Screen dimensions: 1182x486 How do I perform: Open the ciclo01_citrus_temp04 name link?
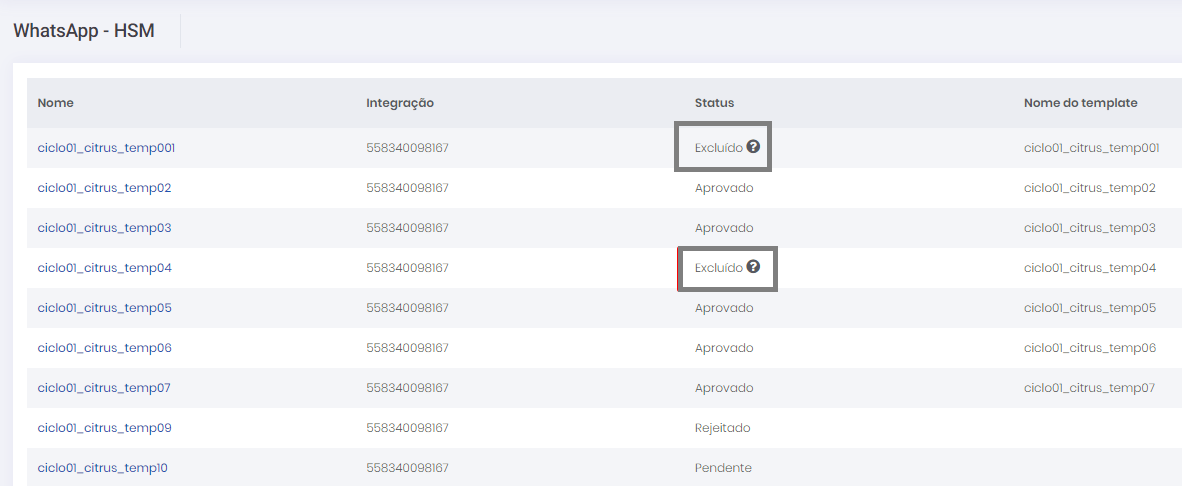pyautogui.click(x=104, y=268)
